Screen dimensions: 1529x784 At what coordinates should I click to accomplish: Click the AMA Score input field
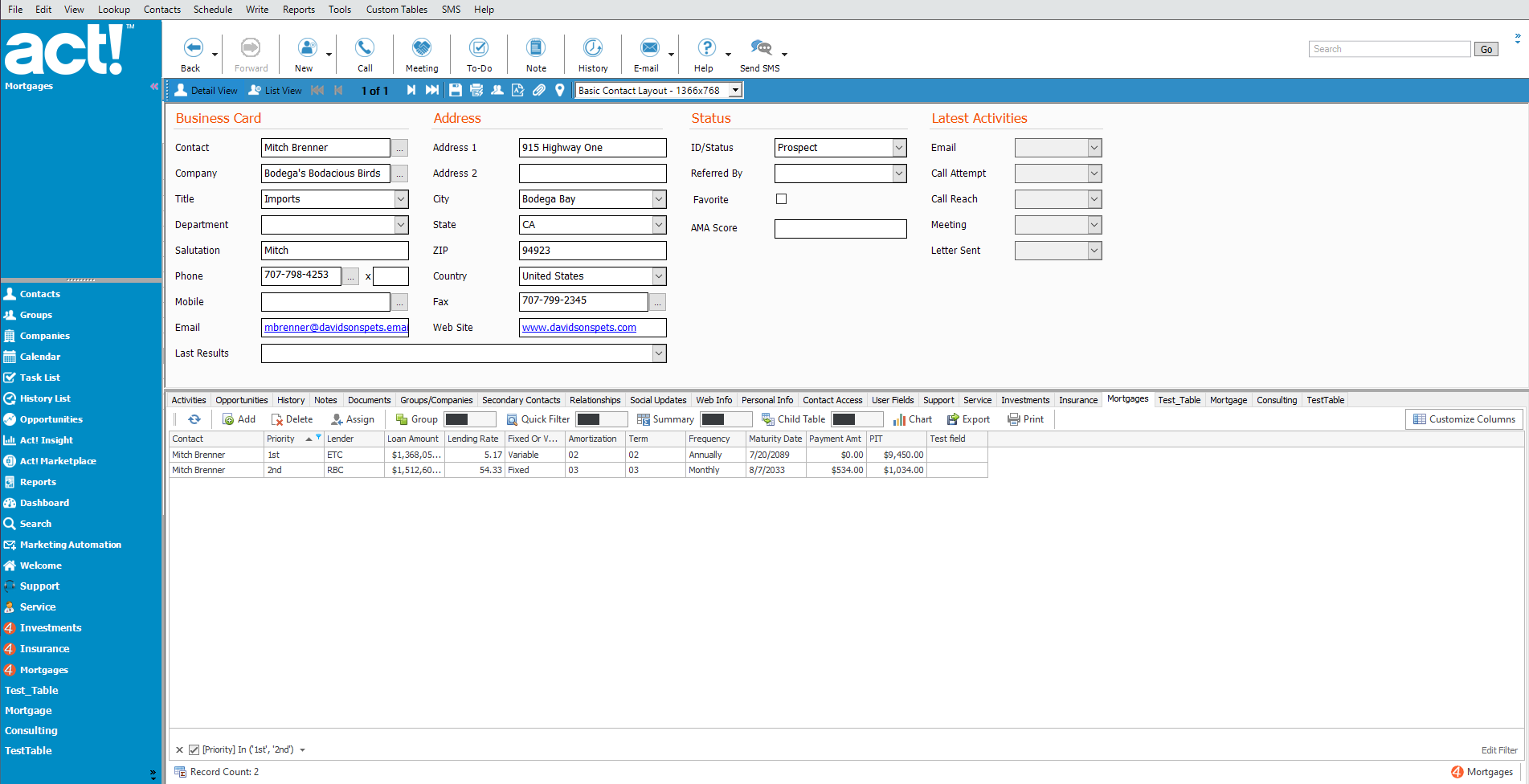(840, 229)
